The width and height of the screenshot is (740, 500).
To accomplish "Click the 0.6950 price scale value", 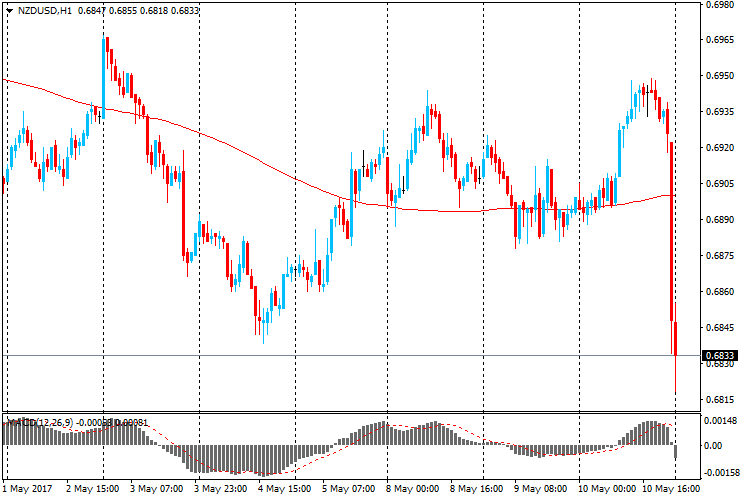I will point(720,76).
